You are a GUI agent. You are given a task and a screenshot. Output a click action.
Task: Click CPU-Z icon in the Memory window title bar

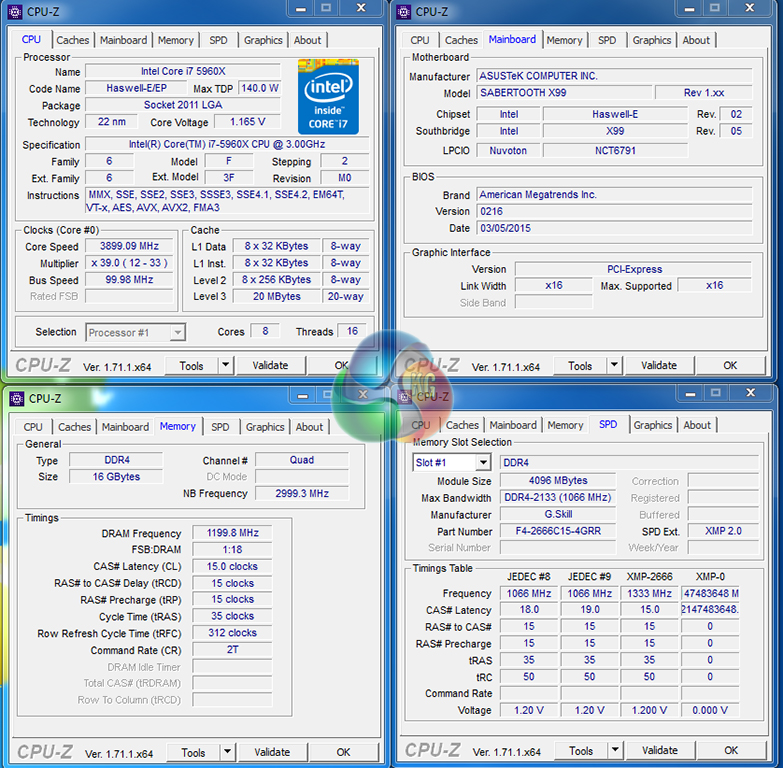tap(17, 398)
